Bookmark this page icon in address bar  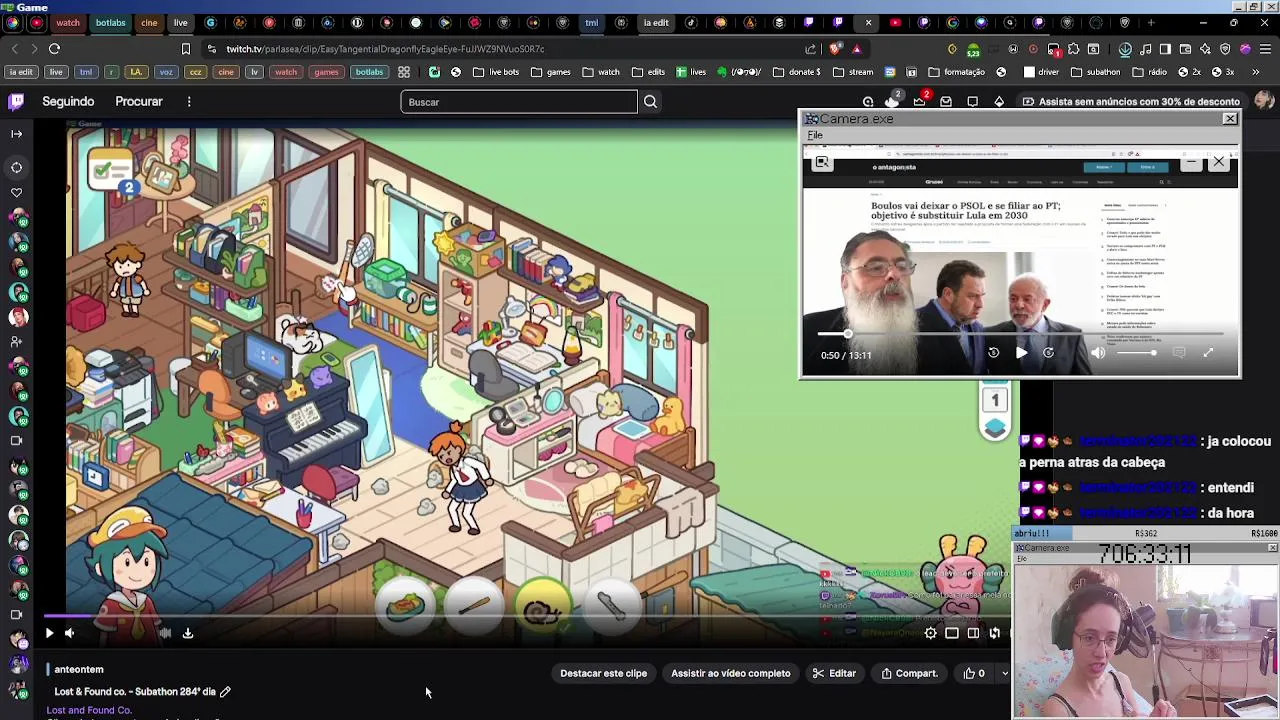185,48
